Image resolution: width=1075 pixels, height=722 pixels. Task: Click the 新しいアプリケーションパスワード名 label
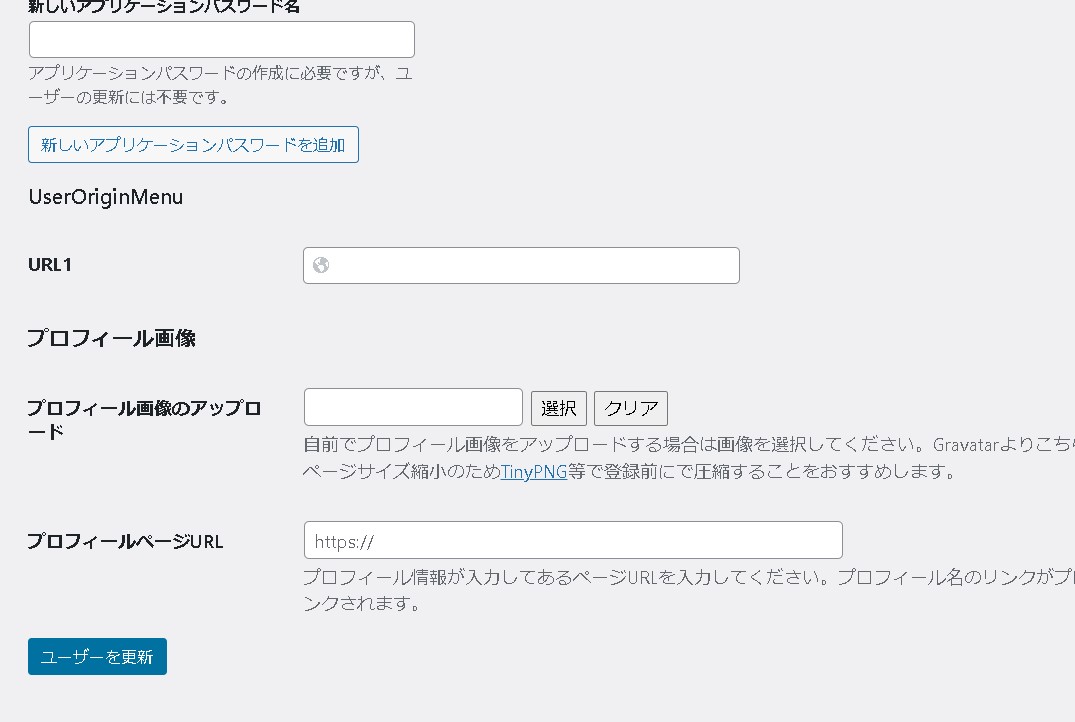pyautogui.click(x=164, y=6)
